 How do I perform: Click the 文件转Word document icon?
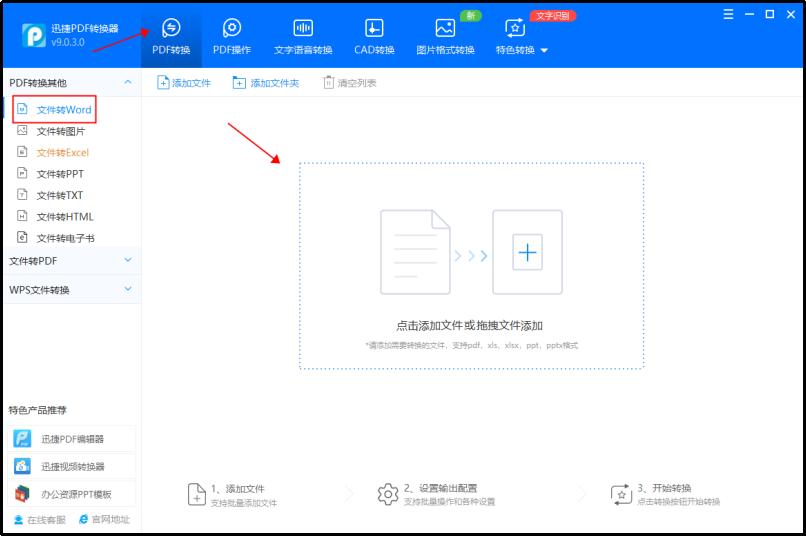[22, 109]
